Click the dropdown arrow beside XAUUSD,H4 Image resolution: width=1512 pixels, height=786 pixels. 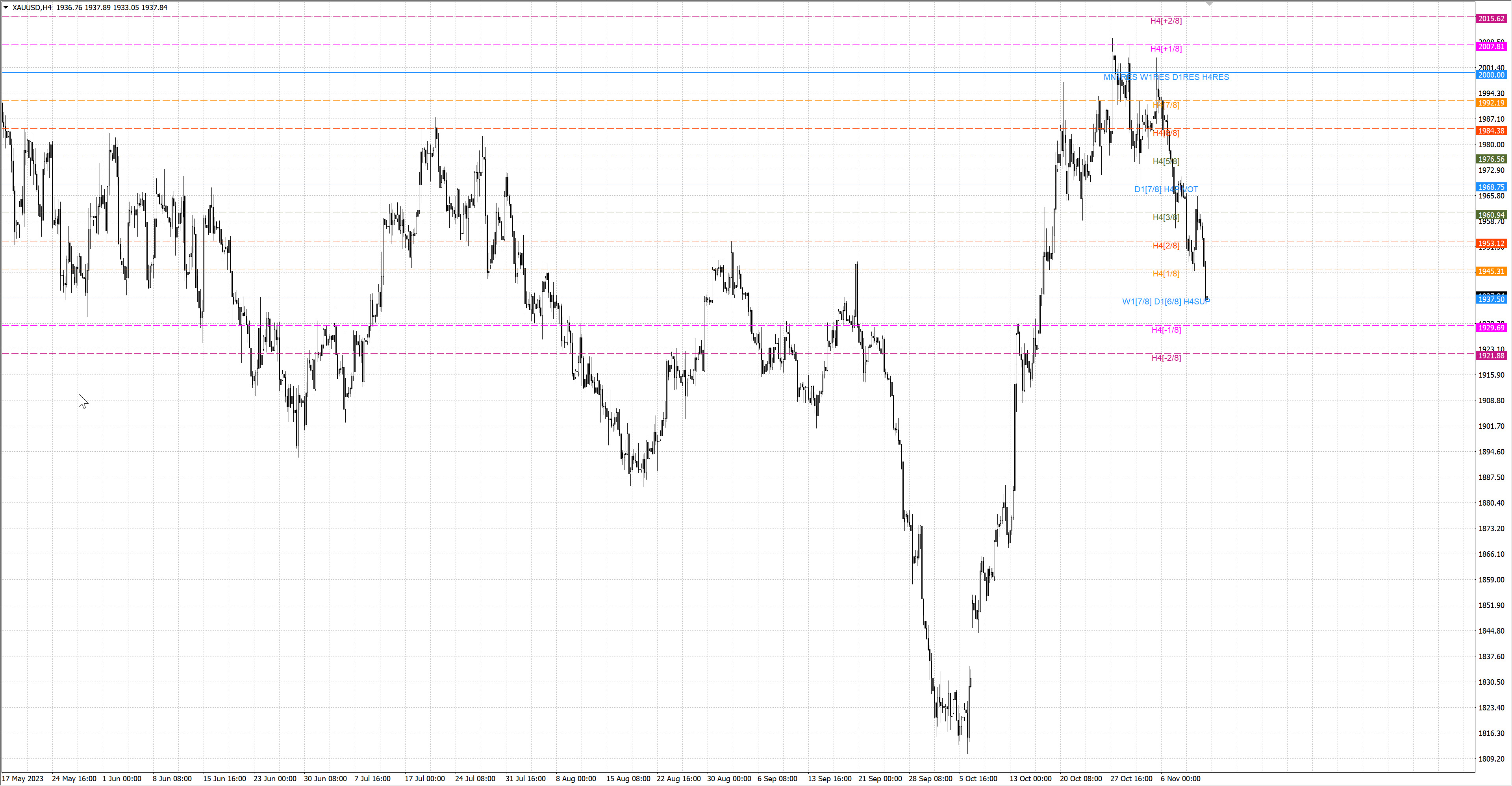tap(6, 7)
